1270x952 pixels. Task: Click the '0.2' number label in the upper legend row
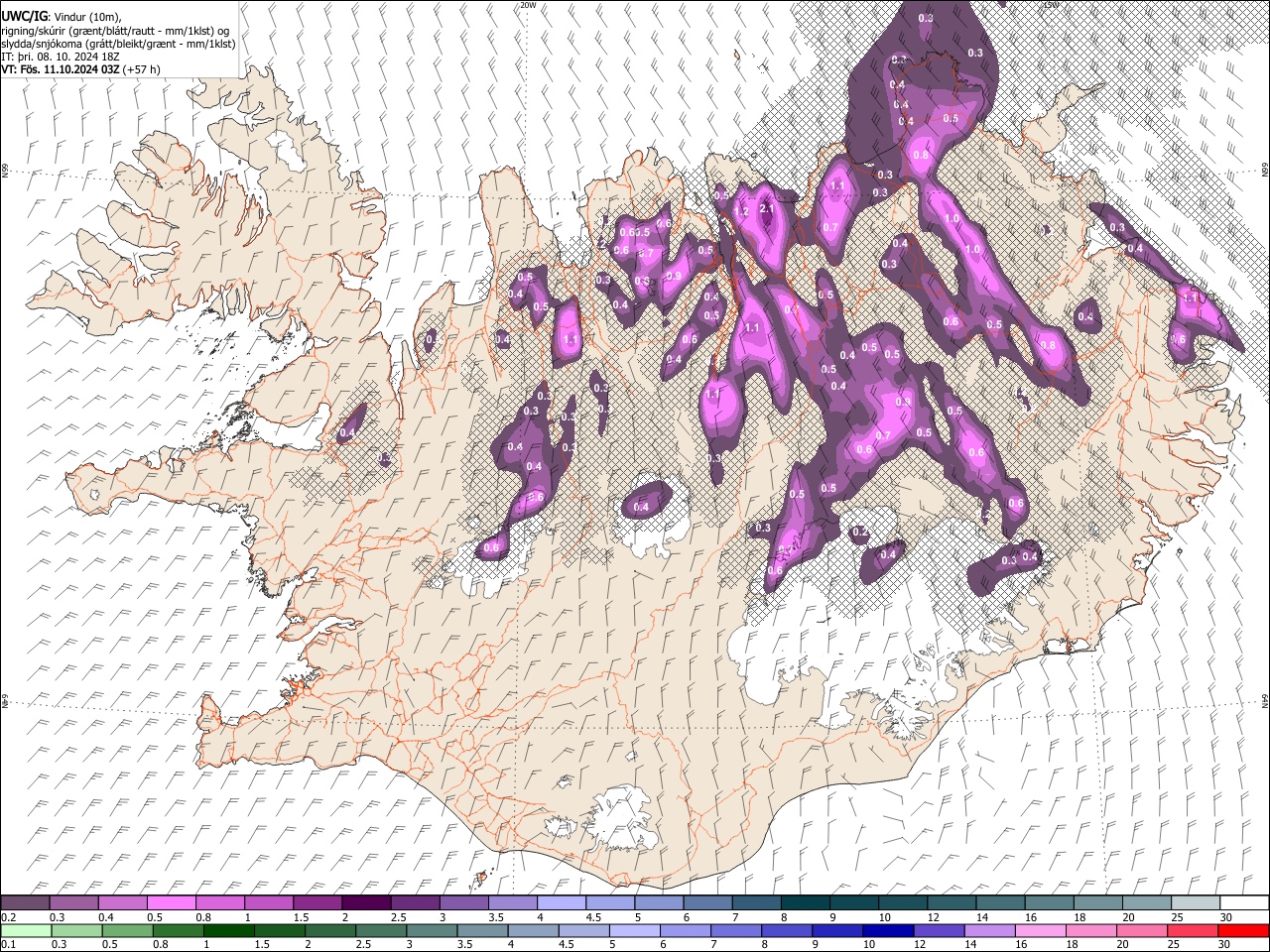pyautogui.click(x=7, y=917)
